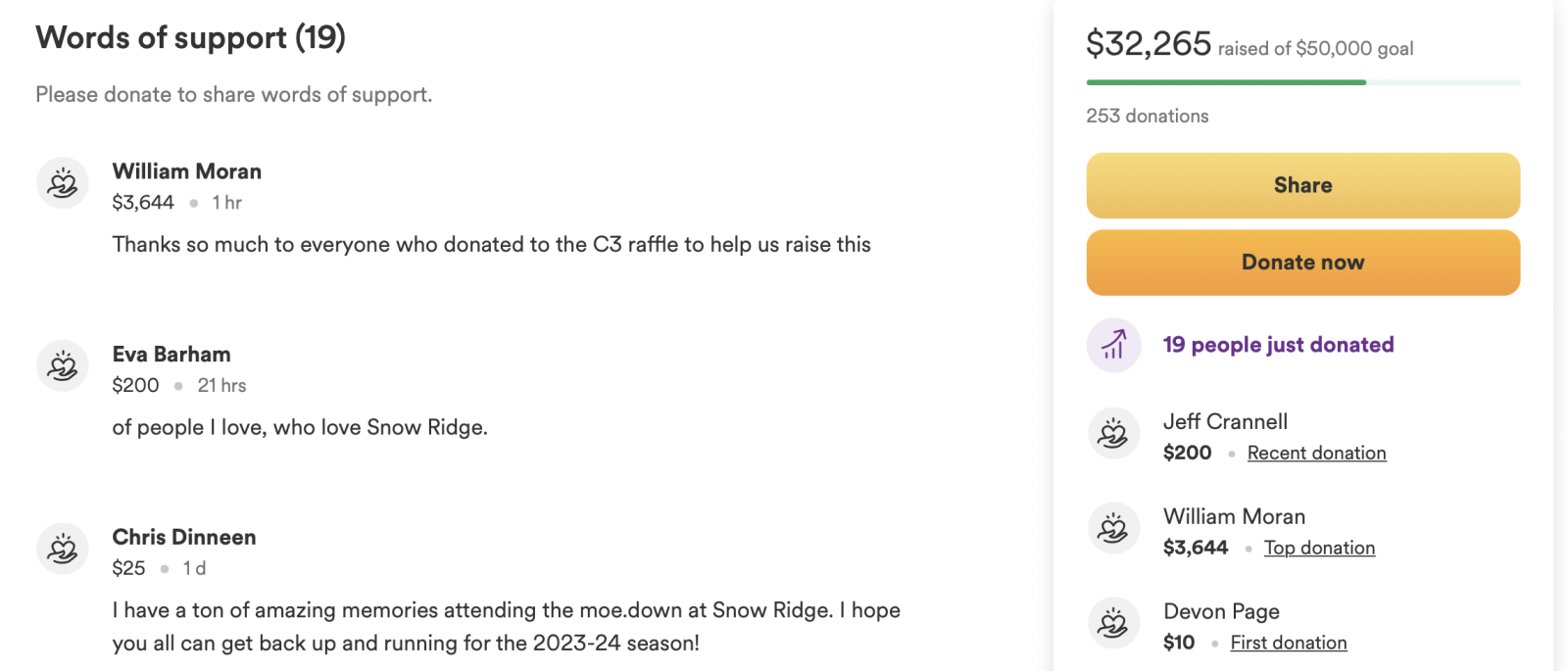Image resolution: width=1568 pixels, height=671 pixels.
Task: Select Eva Barham's supporter name
Action: tap(171, 355)
